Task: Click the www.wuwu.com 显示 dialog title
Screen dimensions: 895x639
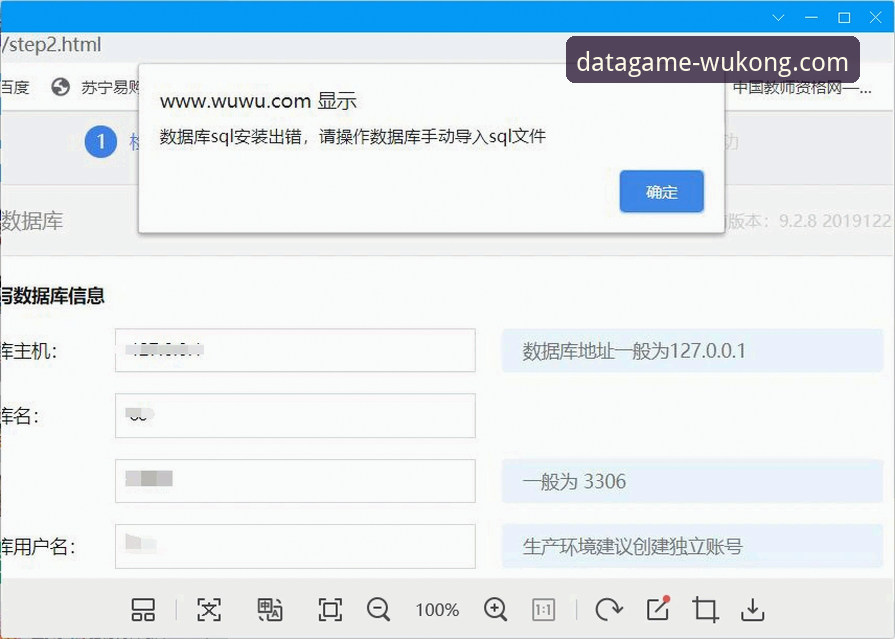Action: click(x=258, y=101)
